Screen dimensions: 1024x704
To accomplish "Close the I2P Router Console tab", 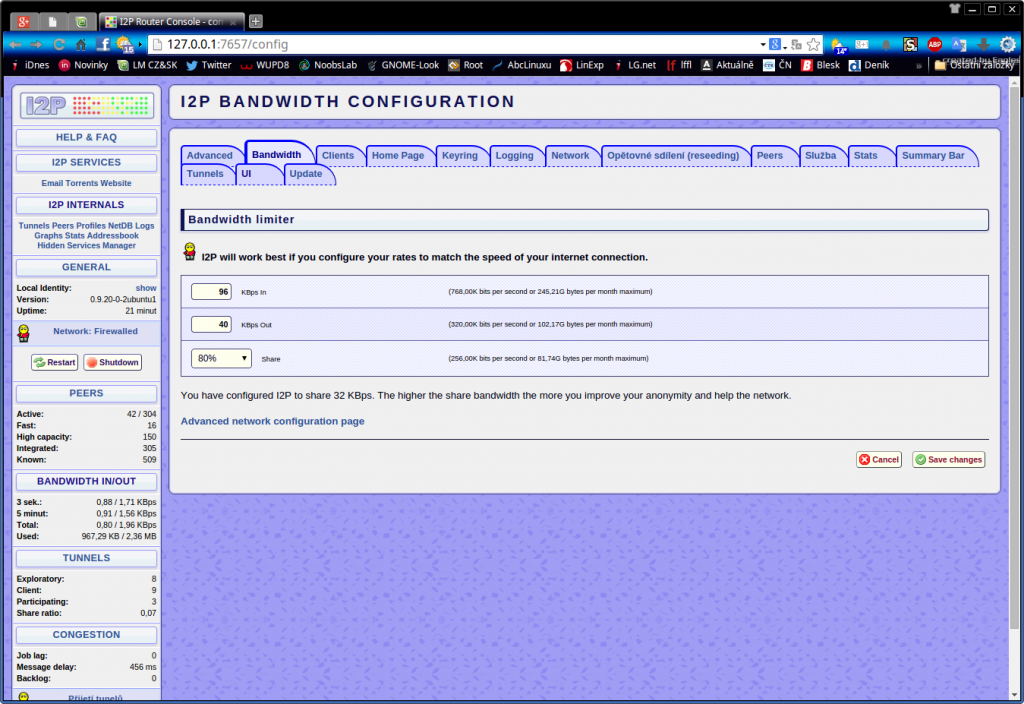I will [x=233, y=22].
